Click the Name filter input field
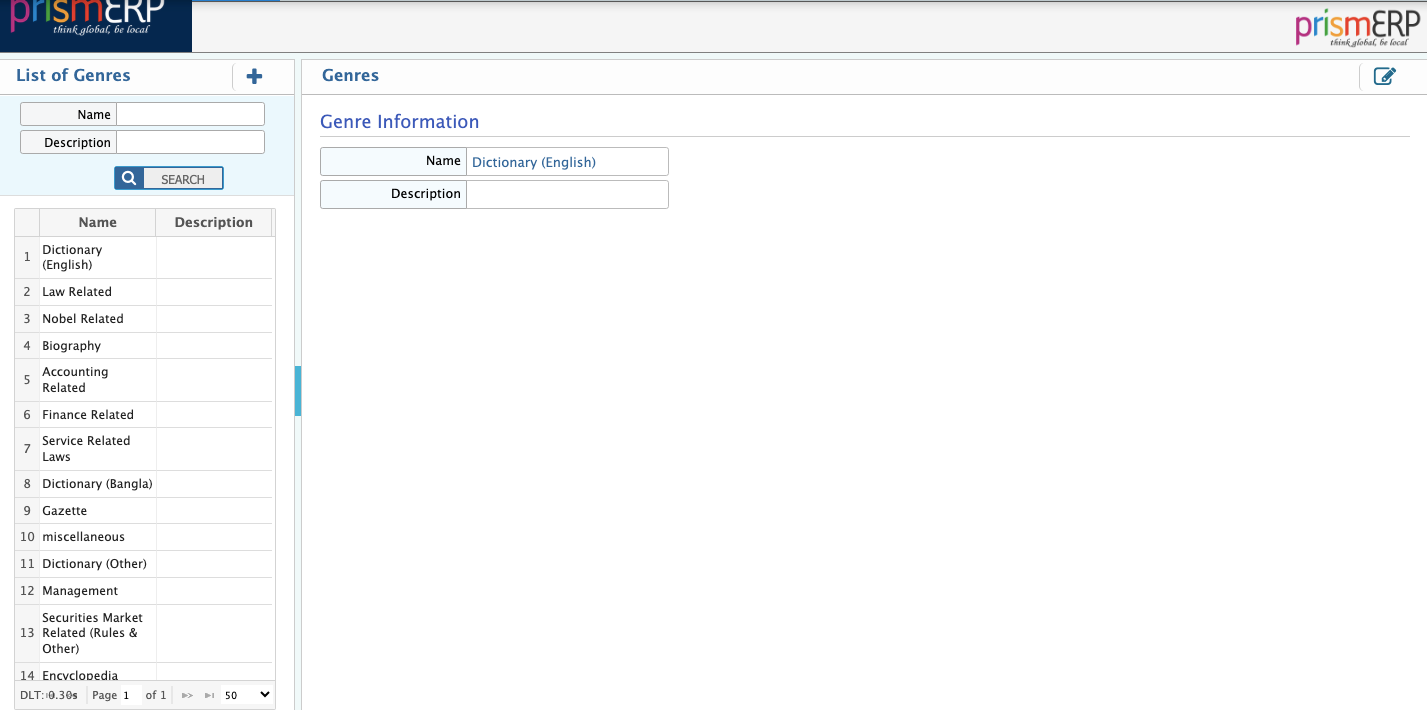The image size is (1427, 710). (189, 113)
